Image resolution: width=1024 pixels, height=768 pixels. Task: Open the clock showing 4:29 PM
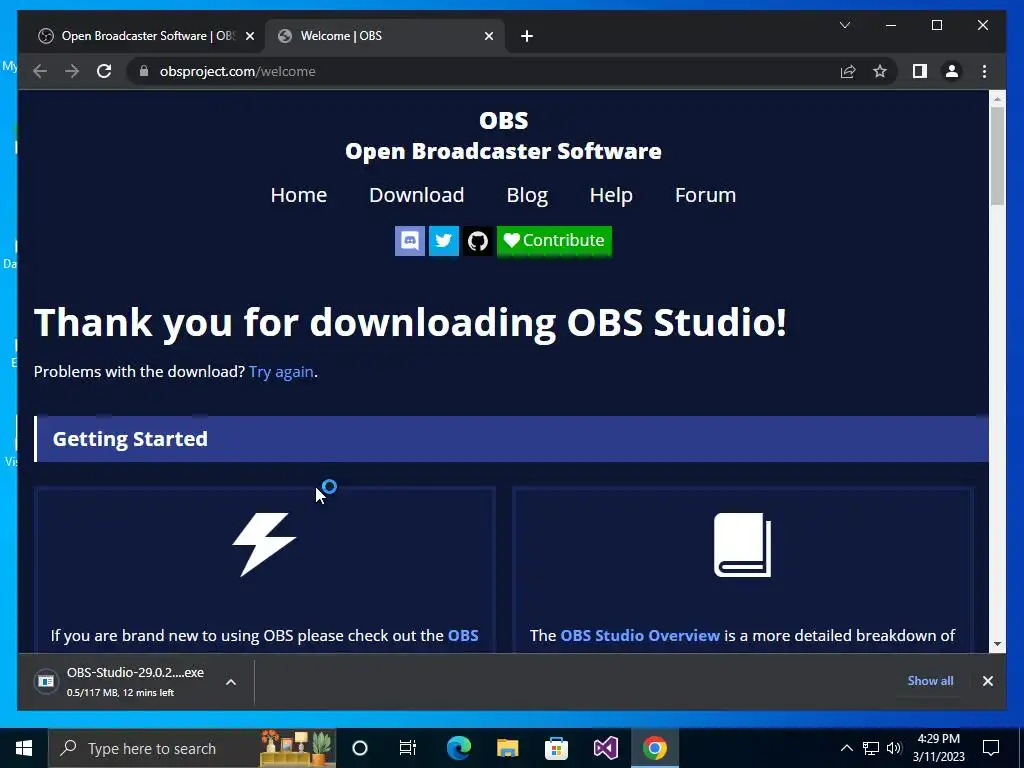click(x=938, y=748)
